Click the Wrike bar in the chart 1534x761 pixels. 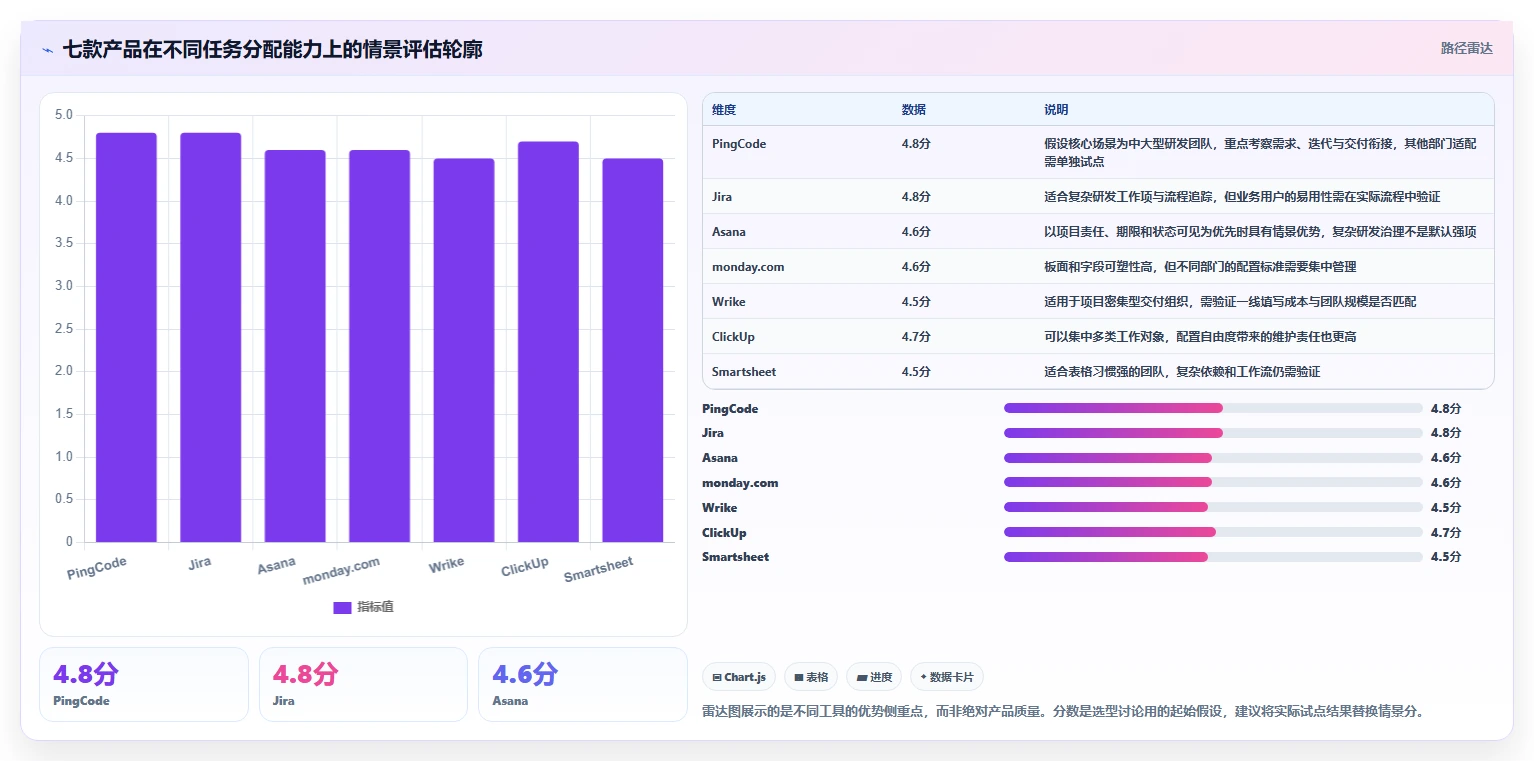coord(464,350)
